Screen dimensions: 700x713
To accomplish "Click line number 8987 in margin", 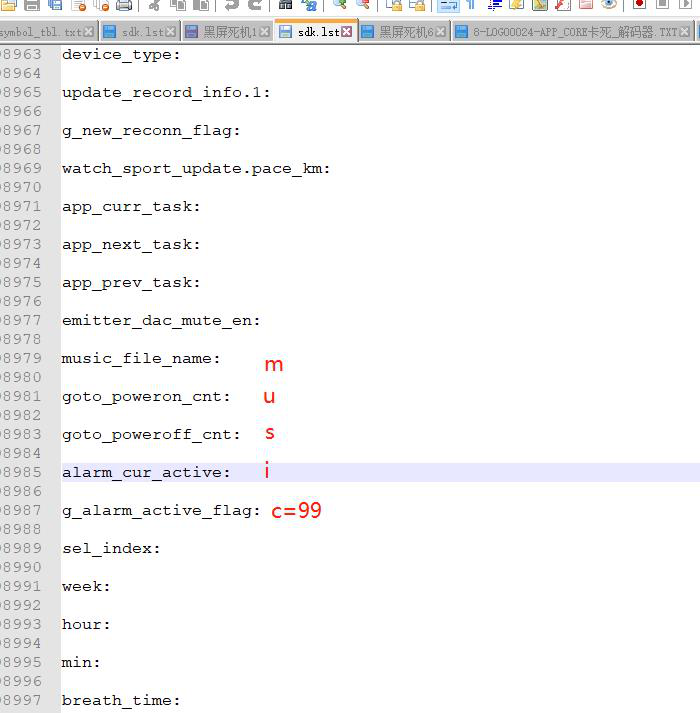I will tap(22, 510).
